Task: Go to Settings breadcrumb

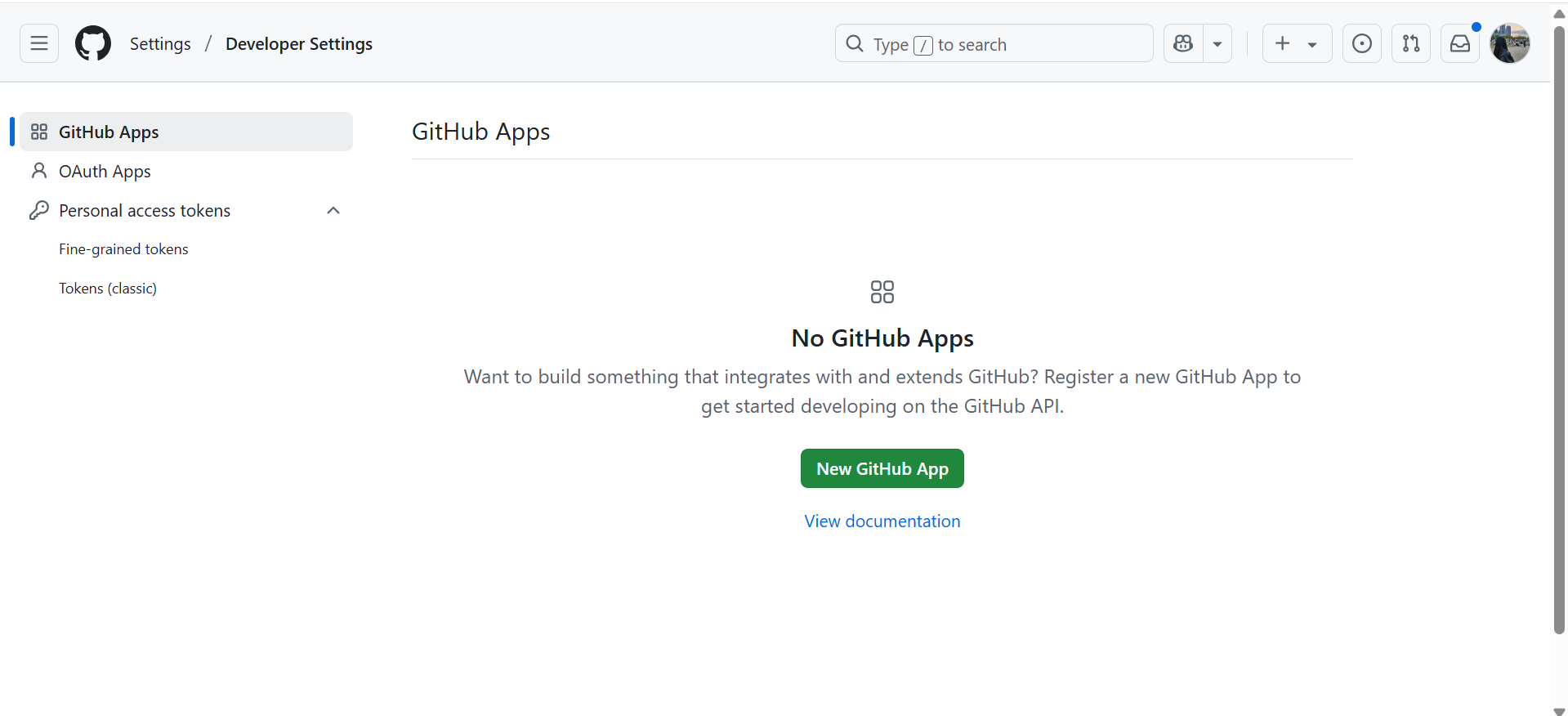Action: [160, 44]
